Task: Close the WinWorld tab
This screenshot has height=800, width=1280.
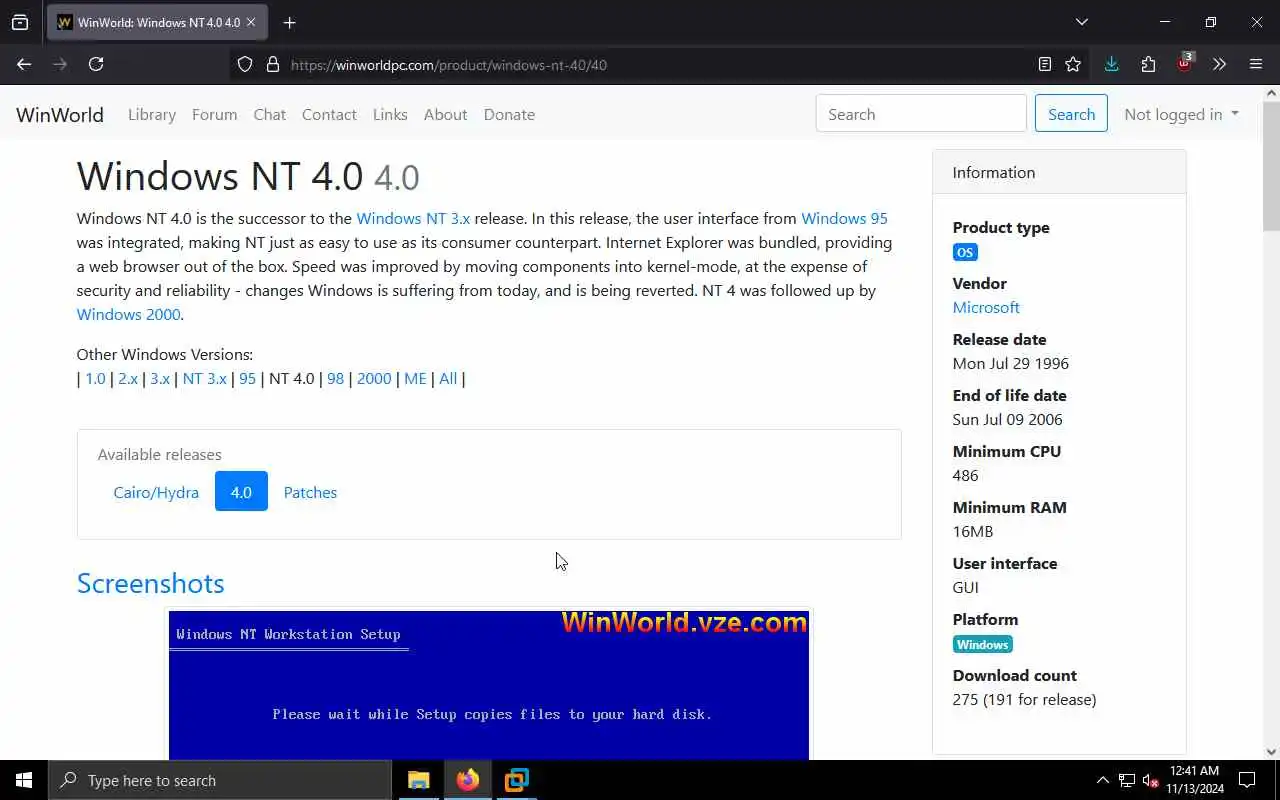Action: 251,22
